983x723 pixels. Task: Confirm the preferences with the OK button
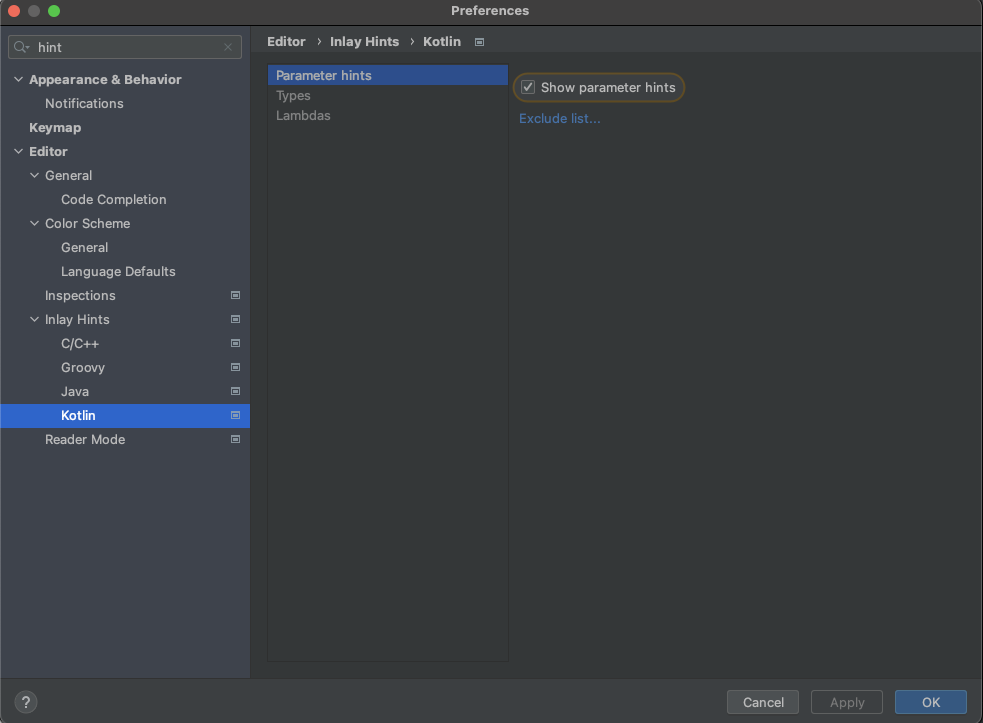tap(931, 702)
